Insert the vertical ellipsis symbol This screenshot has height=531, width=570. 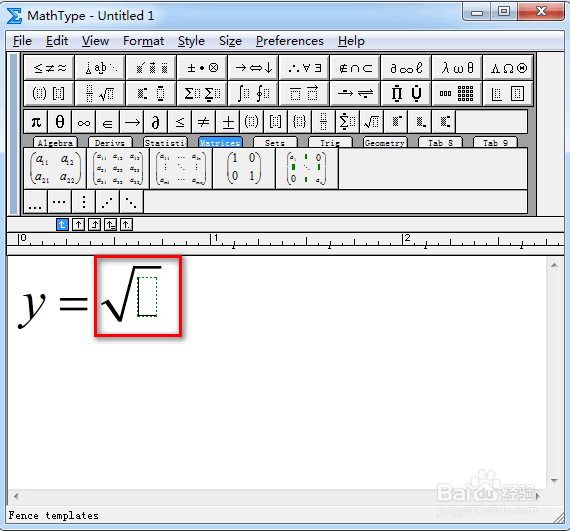coord(84,202)
